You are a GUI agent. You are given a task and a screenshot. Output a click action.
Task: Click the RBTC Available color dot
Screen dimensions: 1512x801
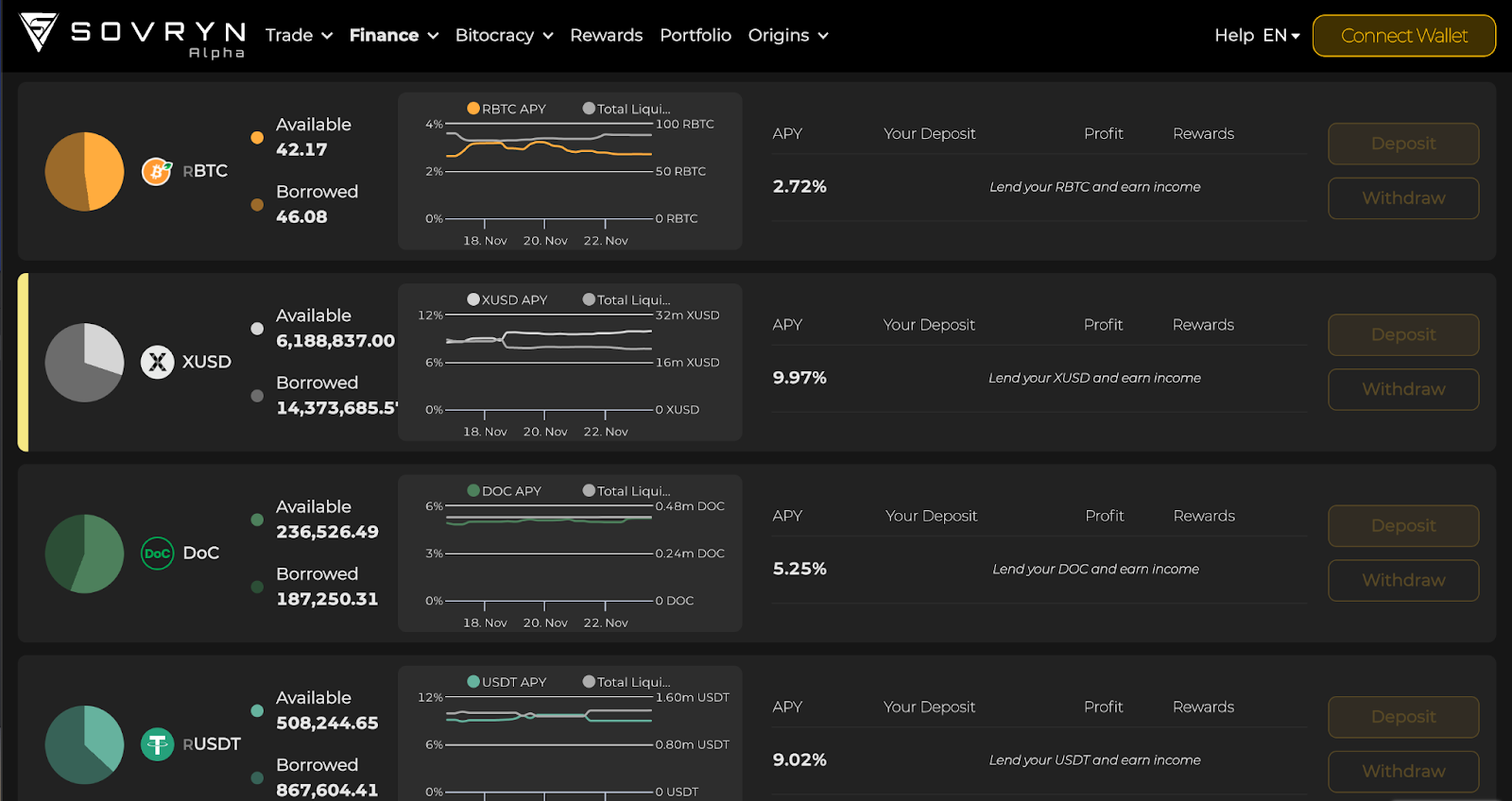click(257, 137)
